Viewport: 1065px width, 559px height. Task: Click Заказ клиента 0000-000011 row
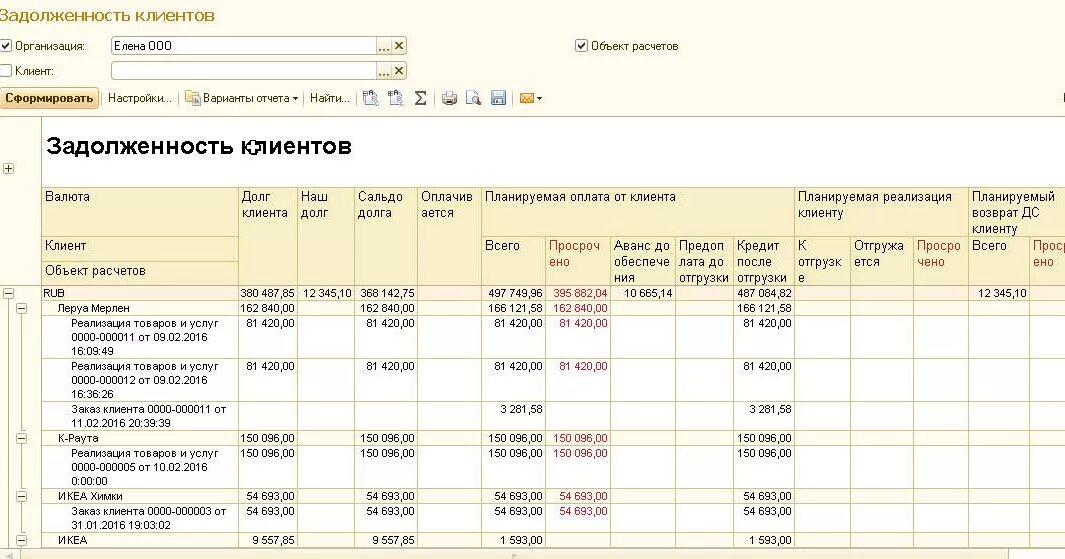point(140,416)
